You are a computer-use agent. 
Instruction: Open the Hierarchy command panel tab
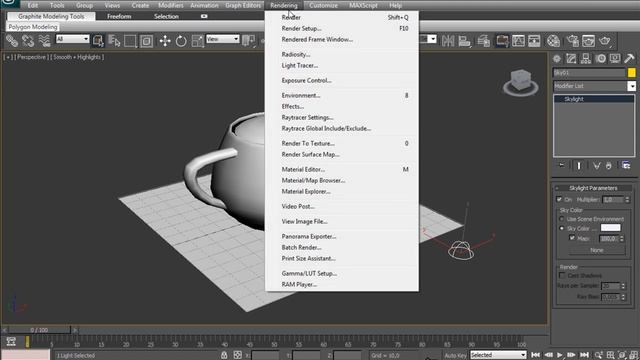tap(586, 58)
